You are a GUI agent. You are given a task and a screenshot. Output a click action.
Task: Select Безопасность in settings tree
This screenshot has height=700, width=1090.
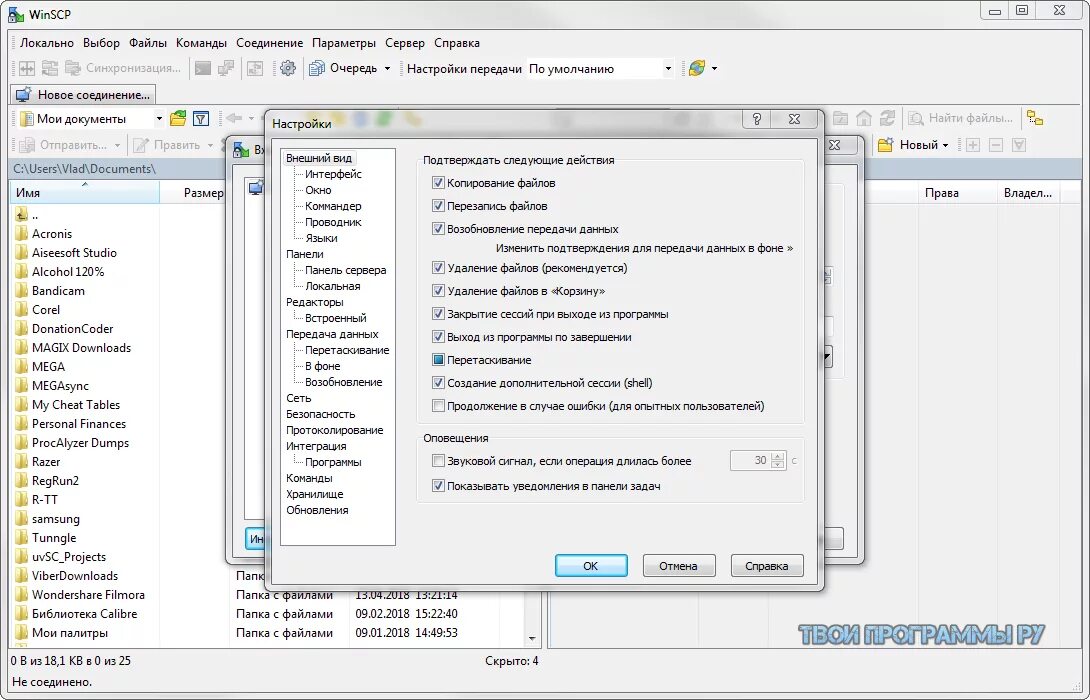(x=320, y=414)
